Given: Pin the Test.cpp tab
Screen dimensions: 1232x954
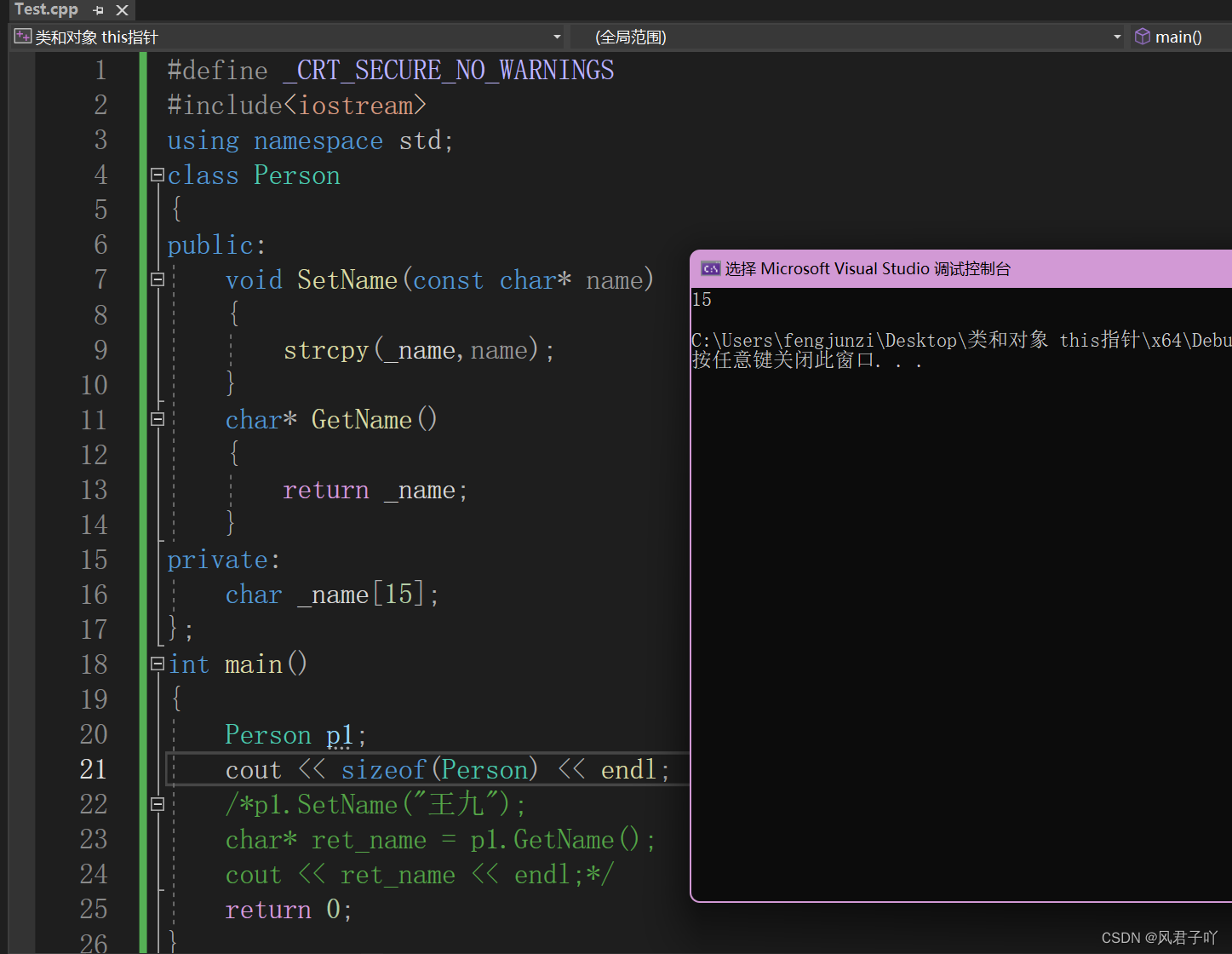Looking at the screenshot, I should tap(99, 10).
